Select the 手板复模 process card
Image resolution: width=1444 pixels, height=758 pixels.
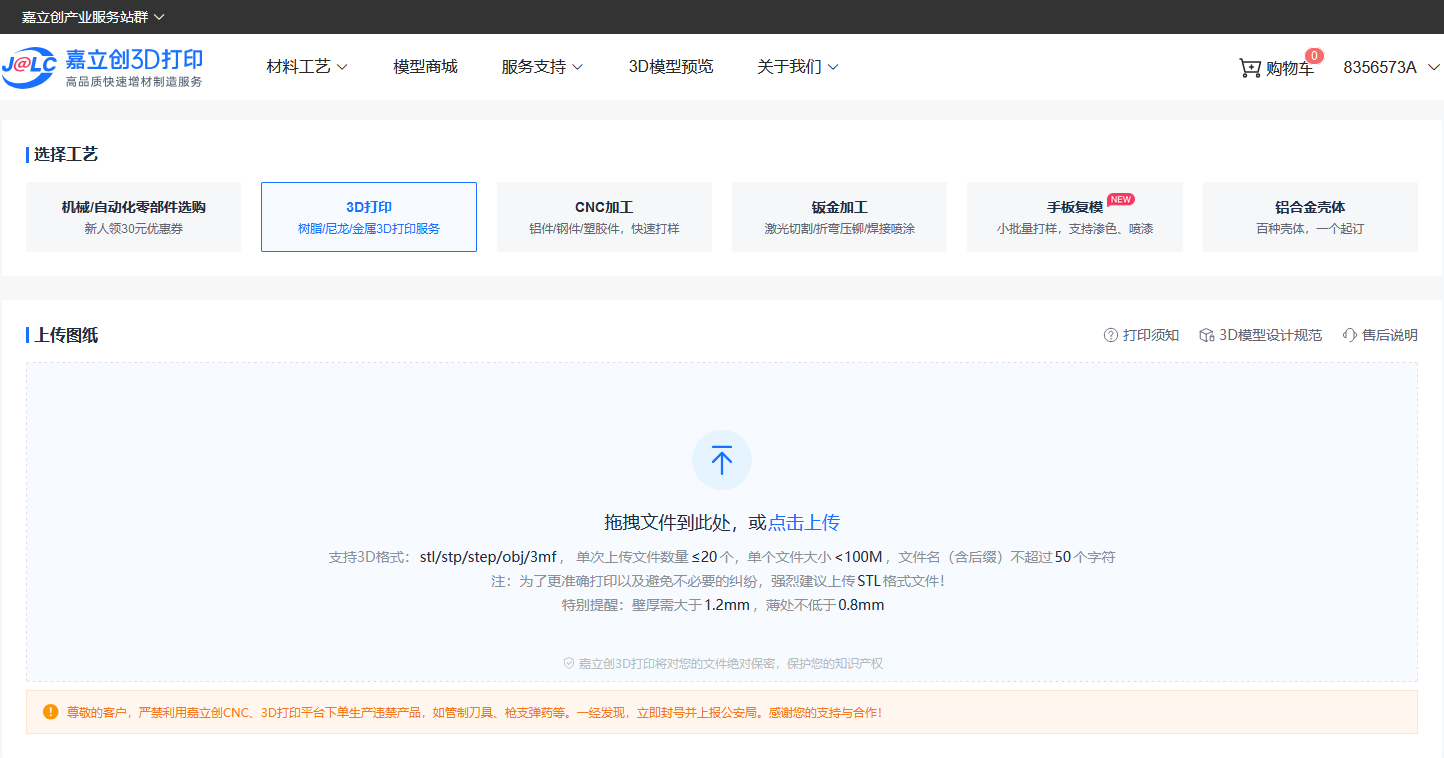tap(1075, 217)
